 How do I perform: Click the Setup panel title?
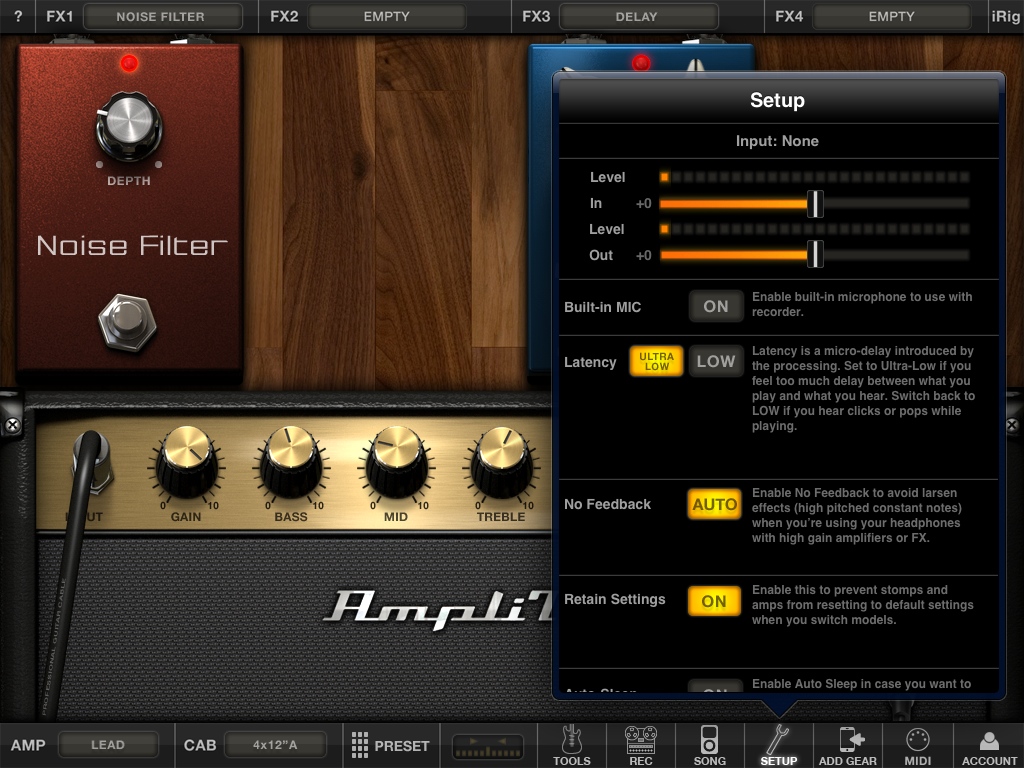pyautogui.click(x=777, y=100)
